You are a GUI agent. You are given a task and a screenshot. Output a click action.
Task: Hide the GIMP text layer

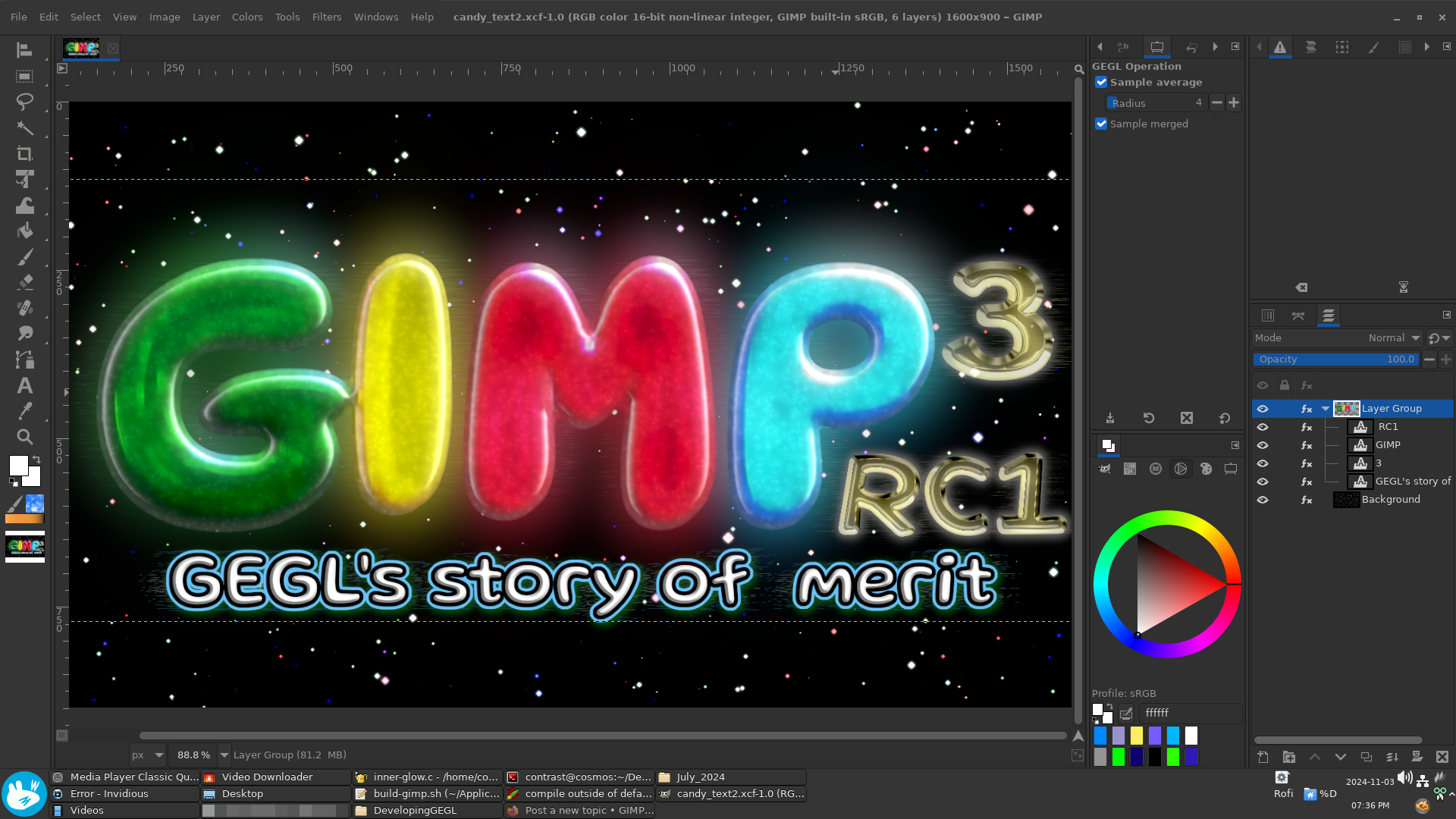[x=1263, y=445]
